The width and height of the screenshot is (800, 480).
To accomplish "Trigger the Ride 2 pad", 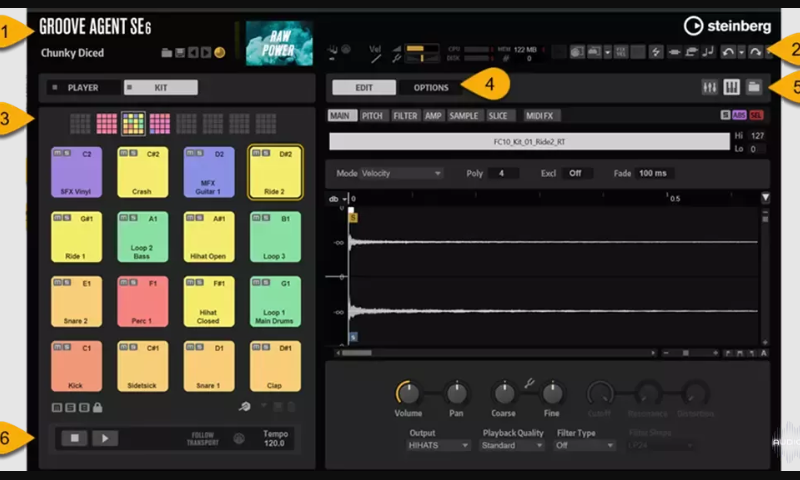I will 275,172.
